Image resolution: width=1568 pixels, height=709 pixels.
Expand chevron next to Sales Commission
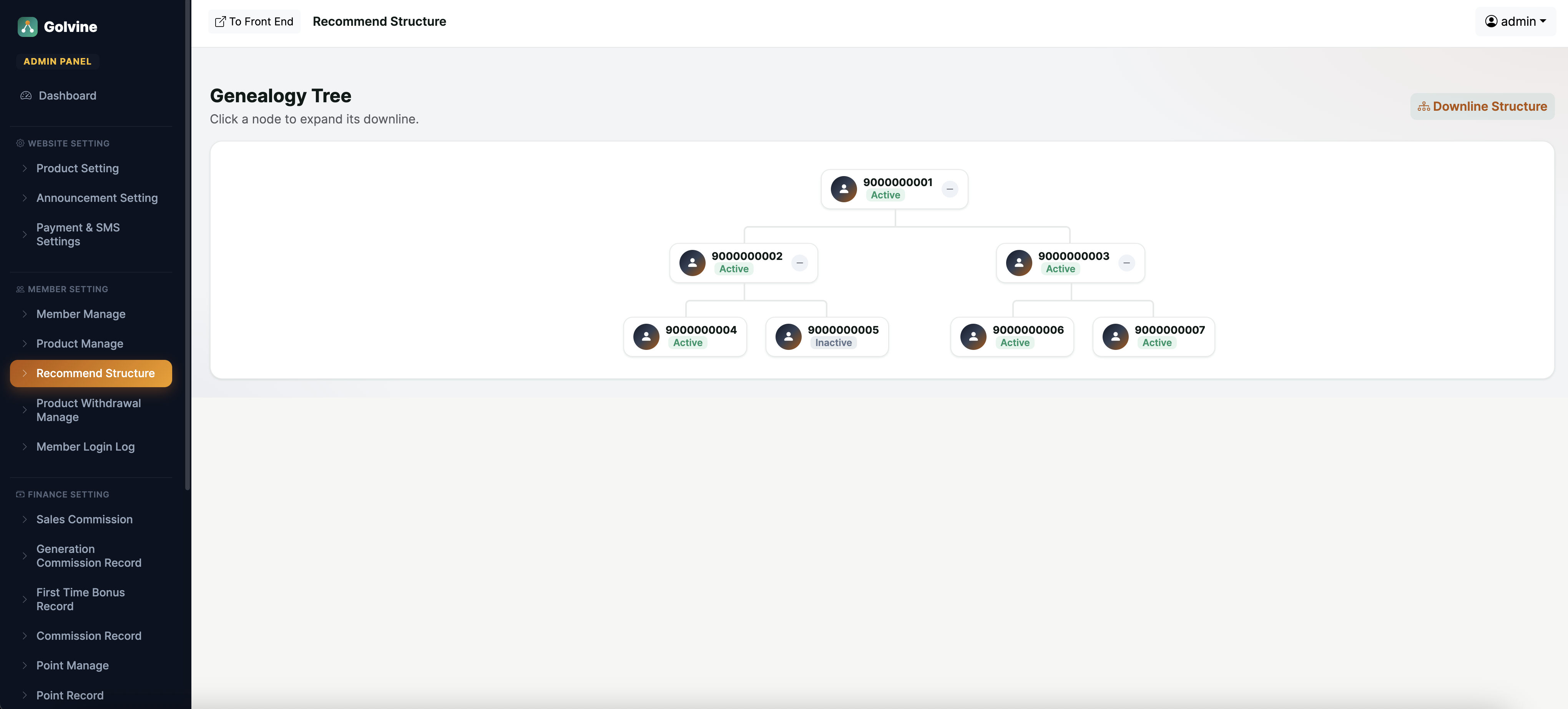click(x=24, y=519)
